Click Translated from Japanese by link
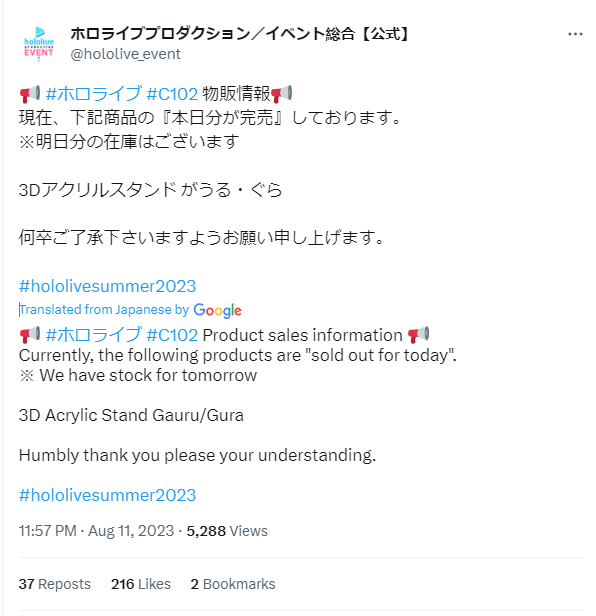 104,310
